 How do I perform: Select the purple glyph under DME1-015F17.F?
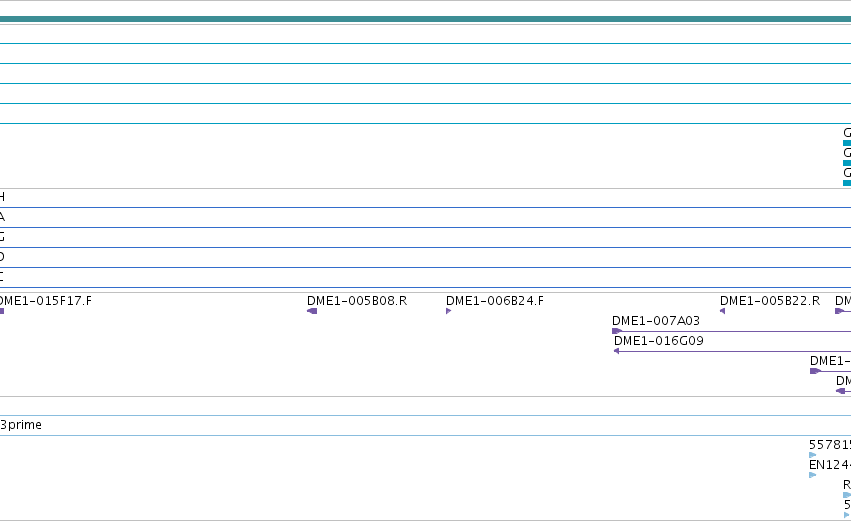[2, 311]
